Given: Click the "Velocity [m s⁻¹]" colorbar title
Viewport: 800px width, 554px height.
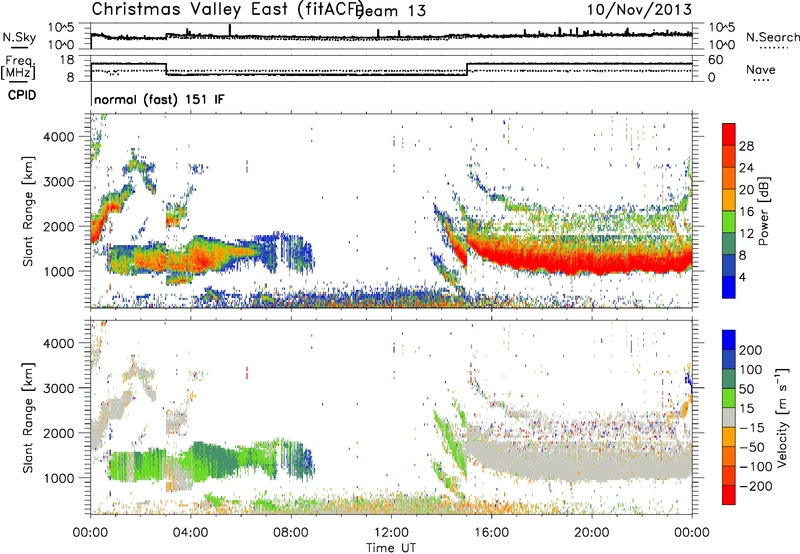Looking at the screenshot, I should pos(782,418).
